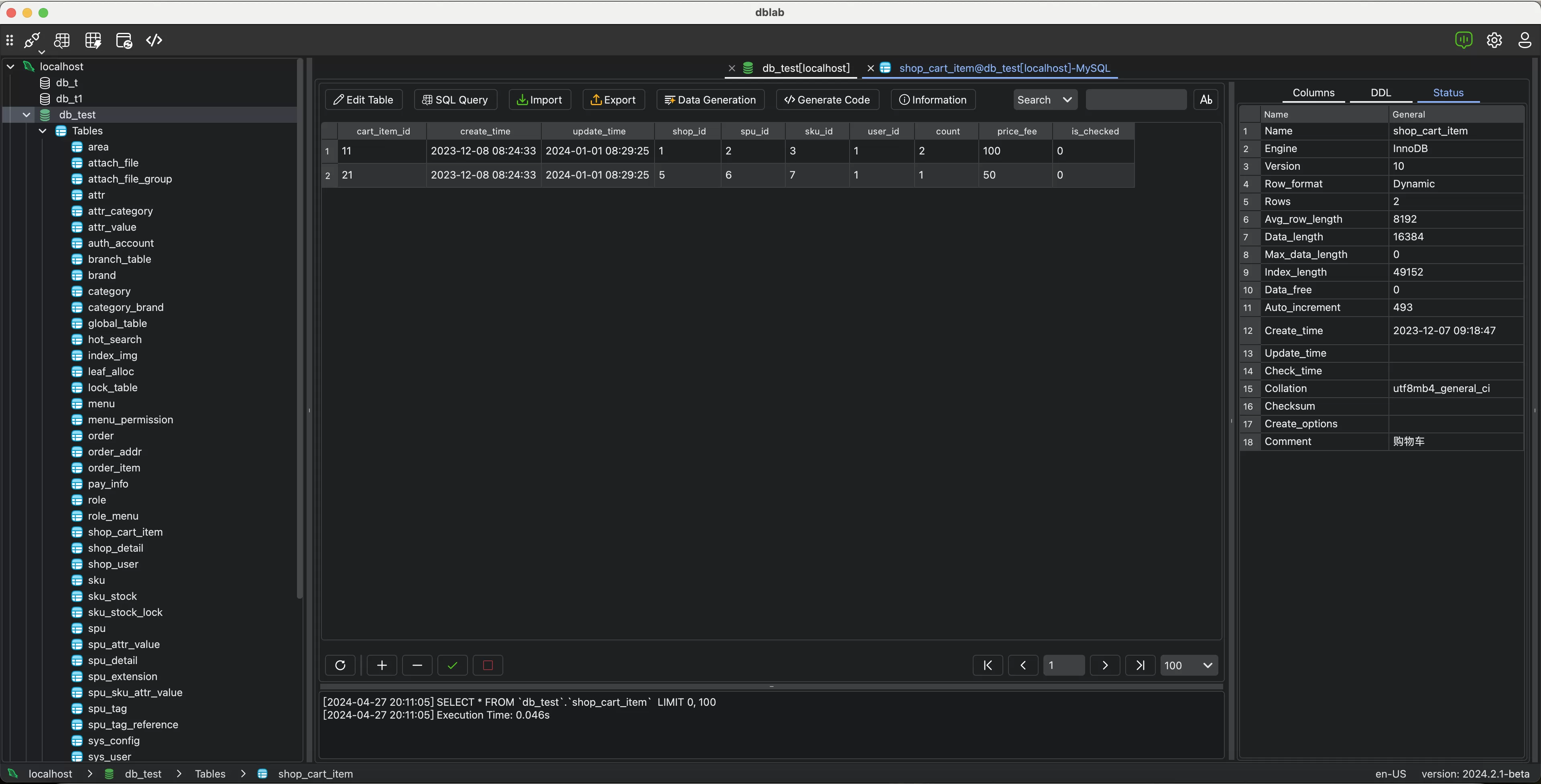The height and width of the screenshot is (784, 1541).
Task: Open the Search field dropdown
Action: [1045, 99]
